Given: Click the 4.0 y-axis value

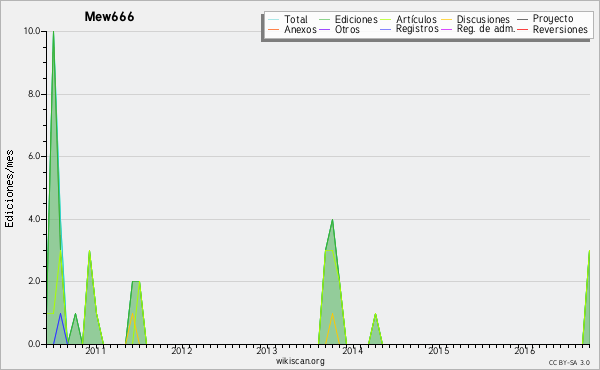Looking at the screenshot, I should 34,219.
